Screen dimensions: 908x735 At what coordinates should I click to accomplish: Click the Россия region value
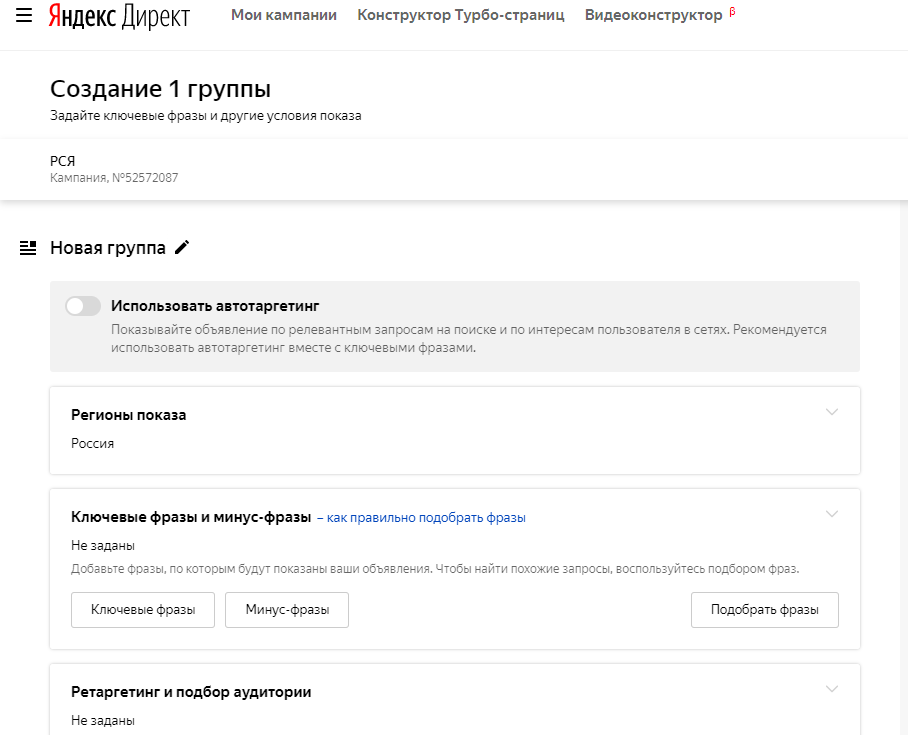pyautogui.click(x=93, y=443)
